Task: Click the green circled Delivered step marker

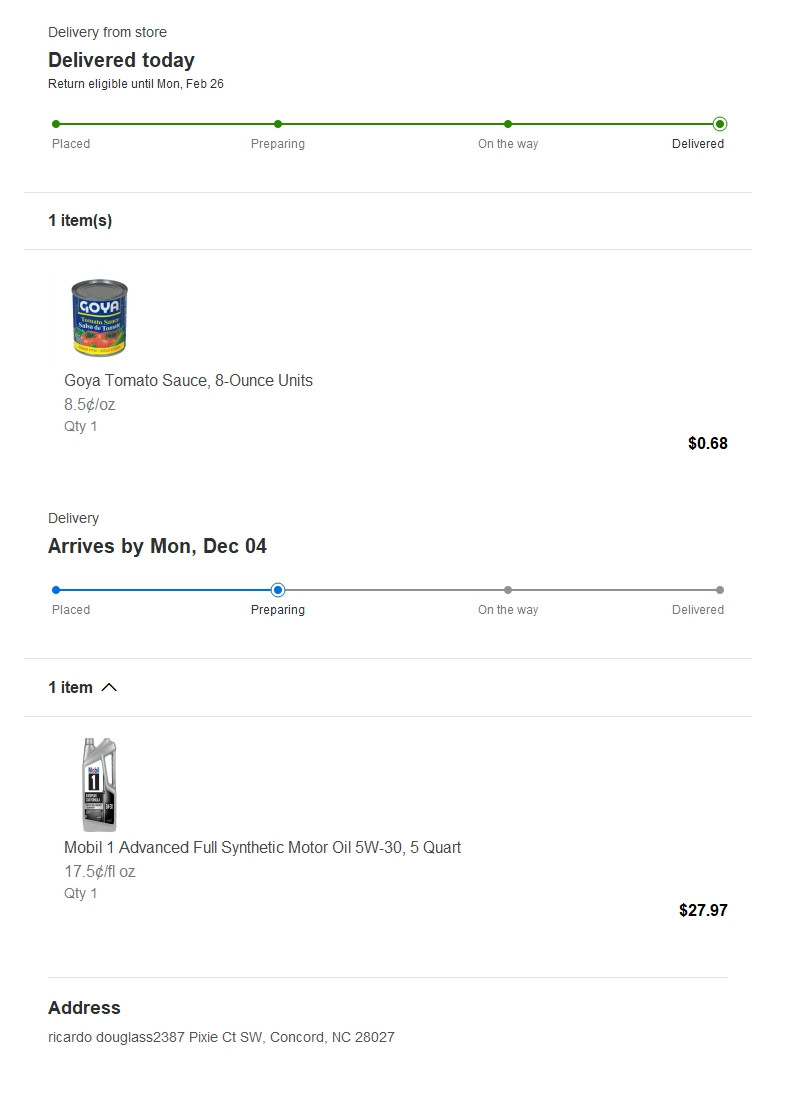Action: coord(720,124)
